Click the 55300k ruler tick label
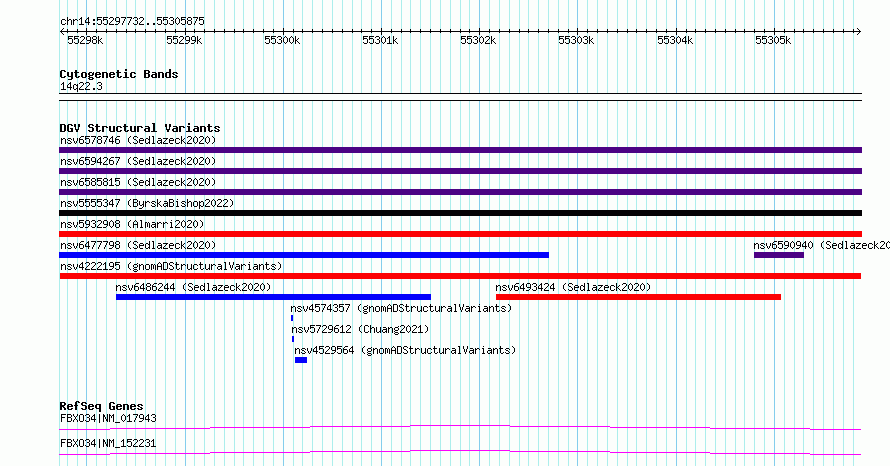This screenshot has width=890, height=466. pyautogui.click(x=282, y=40)
